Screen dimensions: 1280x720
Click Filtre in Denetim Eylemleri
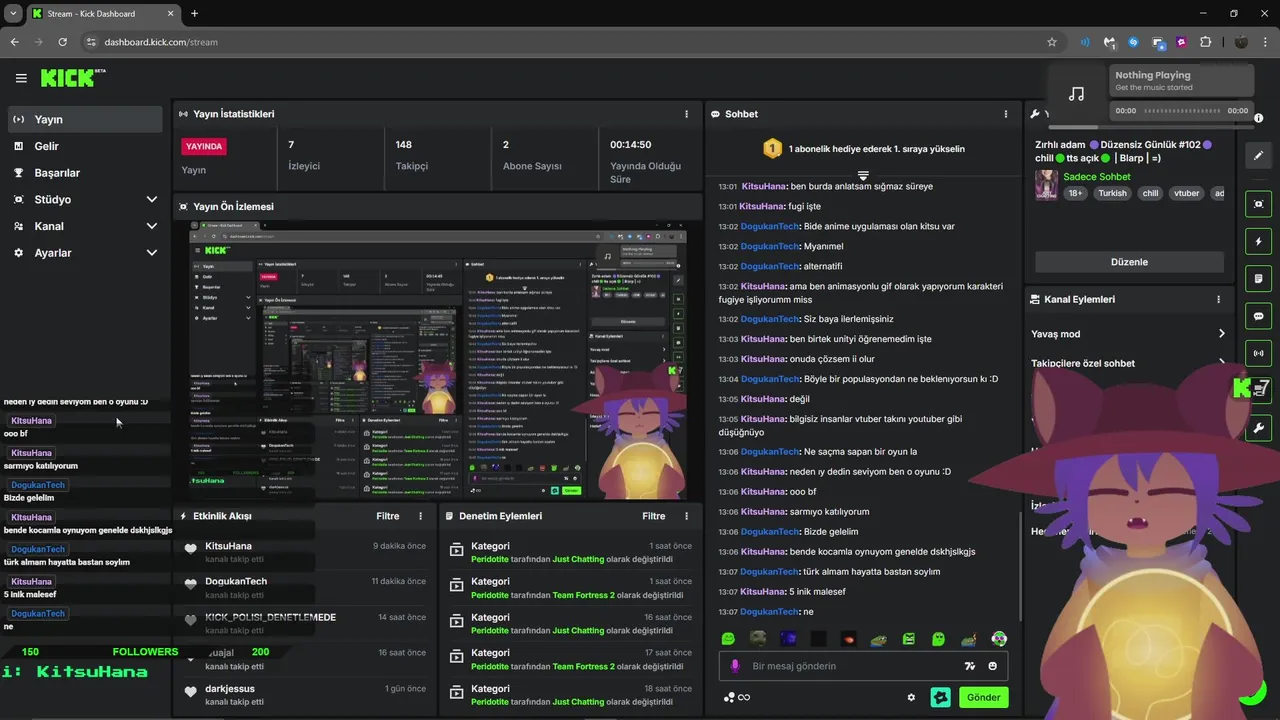(x=654, y=516)
